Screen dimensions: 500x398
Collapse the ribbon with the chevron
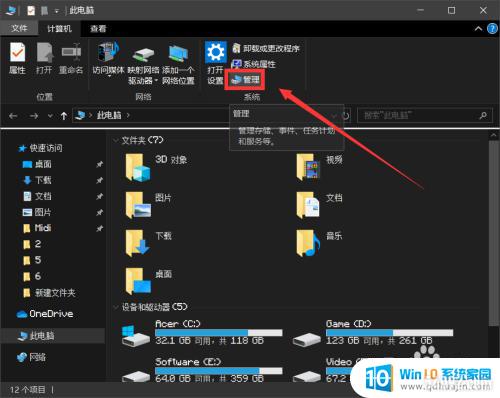click(x=478, y=29)
